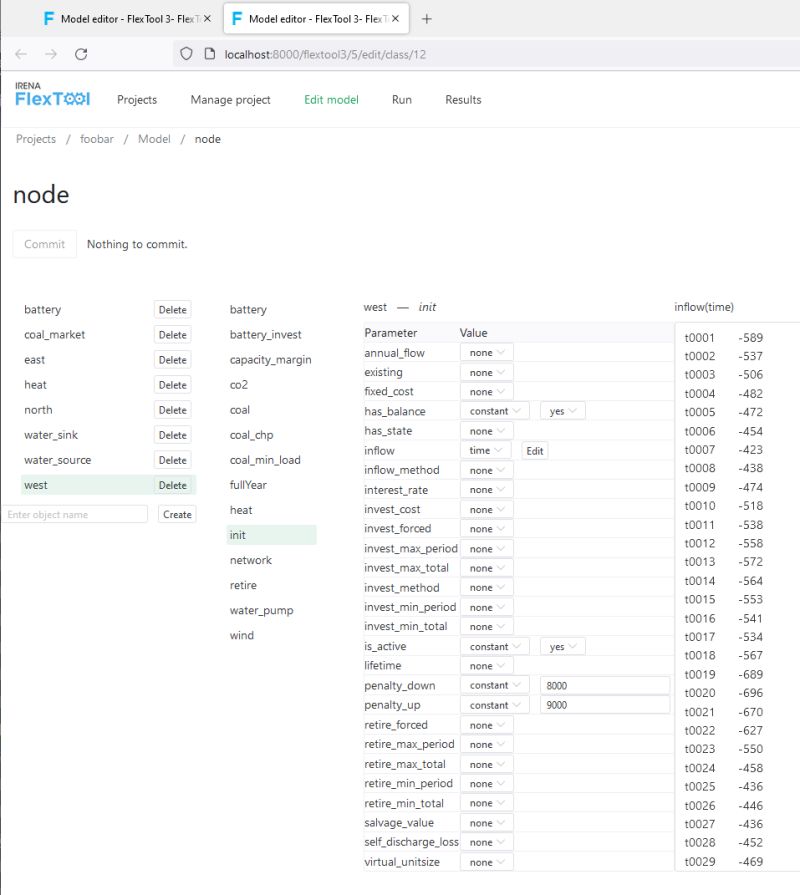Delete the battery object
The height and width of the screenshot is (895, 800).
172,310
